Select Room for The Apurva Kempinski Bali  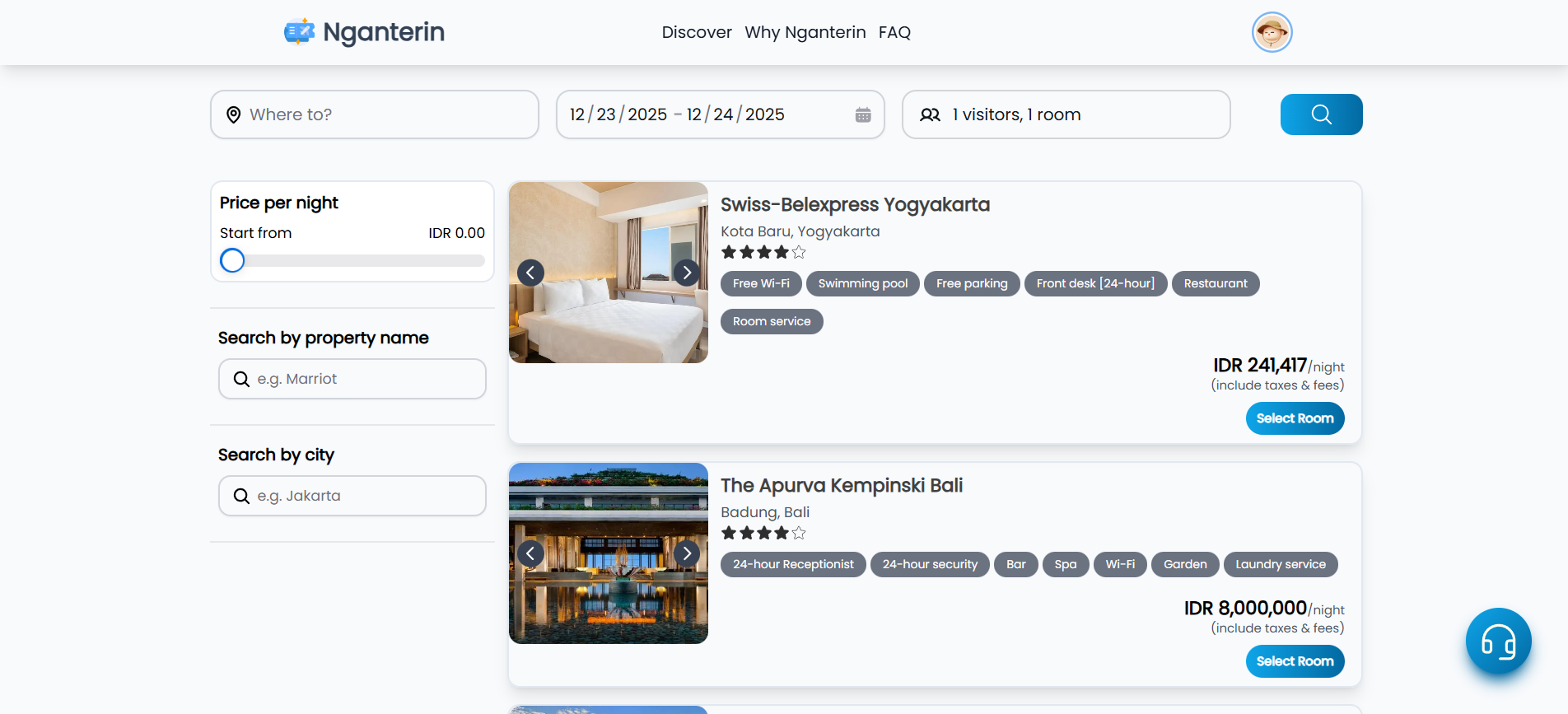[1295, 661]
